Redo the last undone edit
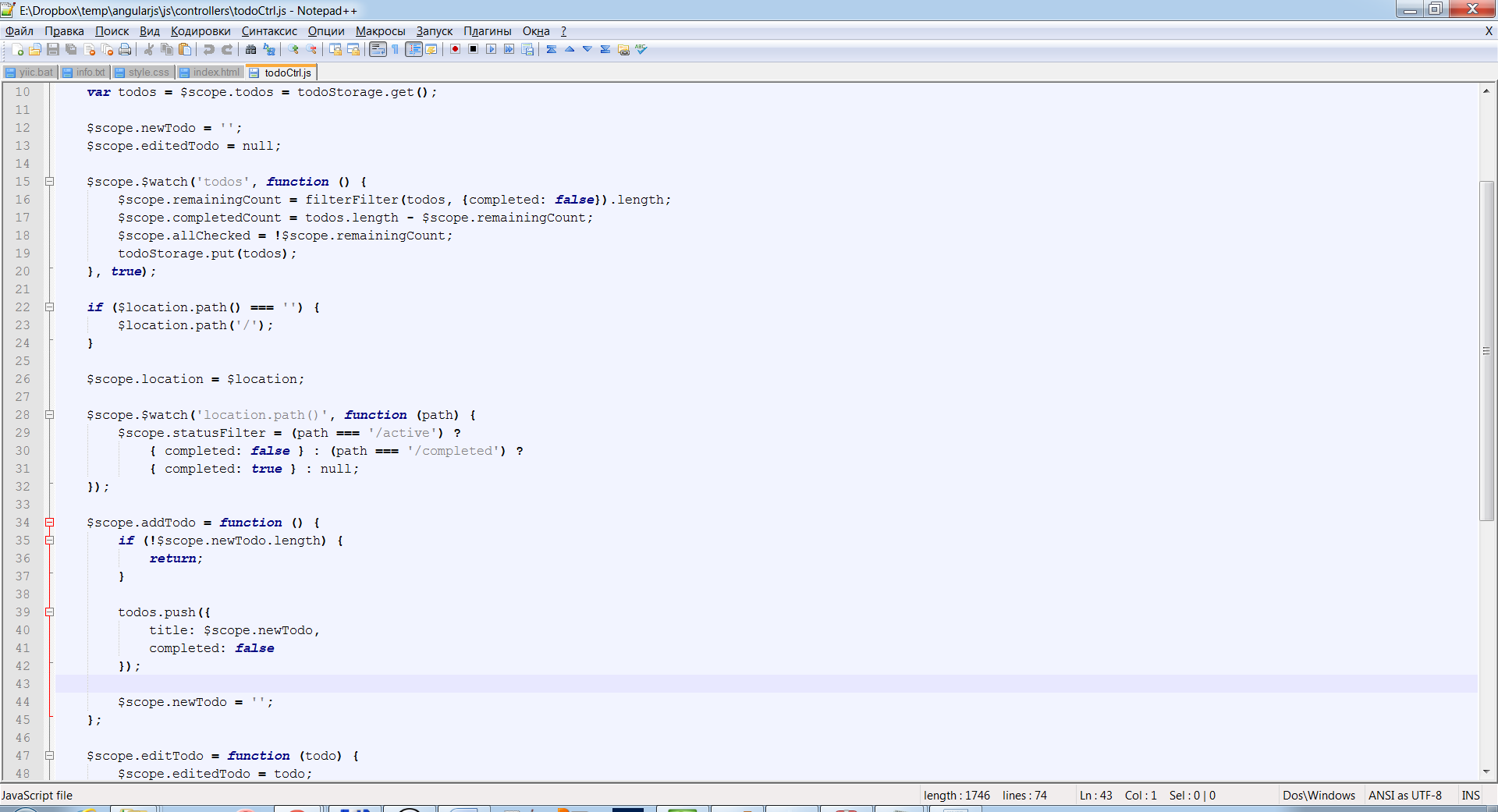This screenshot has height=812, width=1498. pyautogui.click(x=227, y=49)
